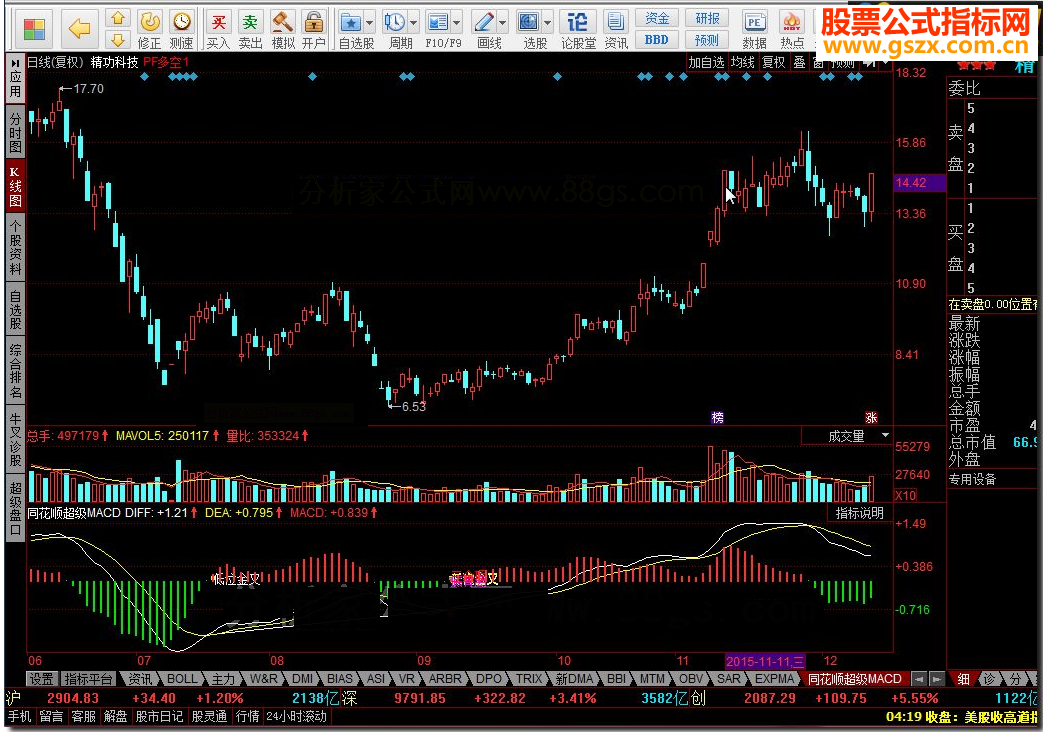Toggle 均线 moving average display

(743, 63)
